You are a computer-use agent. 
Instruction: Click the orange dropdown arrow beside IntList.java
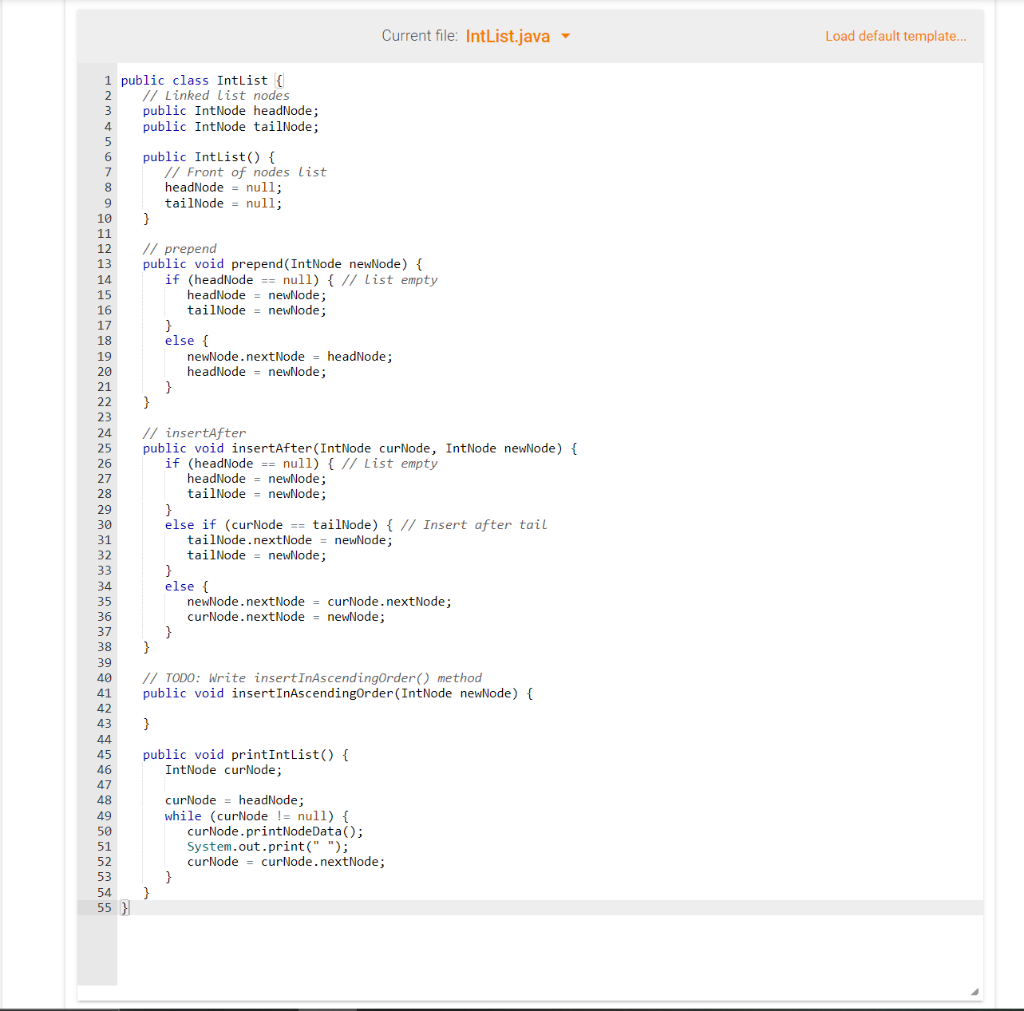coord(565,36)
